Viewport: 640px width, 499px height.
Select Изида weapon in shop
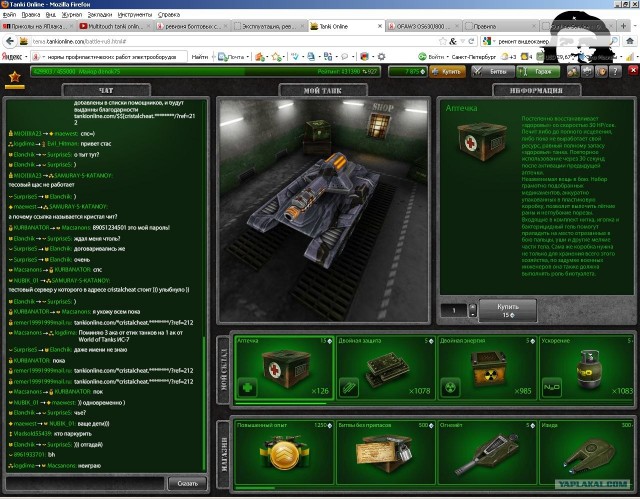(x=587, y=452)
